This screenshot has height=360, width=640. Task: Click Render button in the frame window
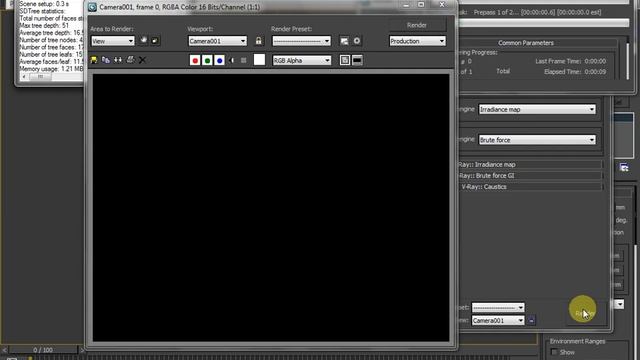coord(417,25)
